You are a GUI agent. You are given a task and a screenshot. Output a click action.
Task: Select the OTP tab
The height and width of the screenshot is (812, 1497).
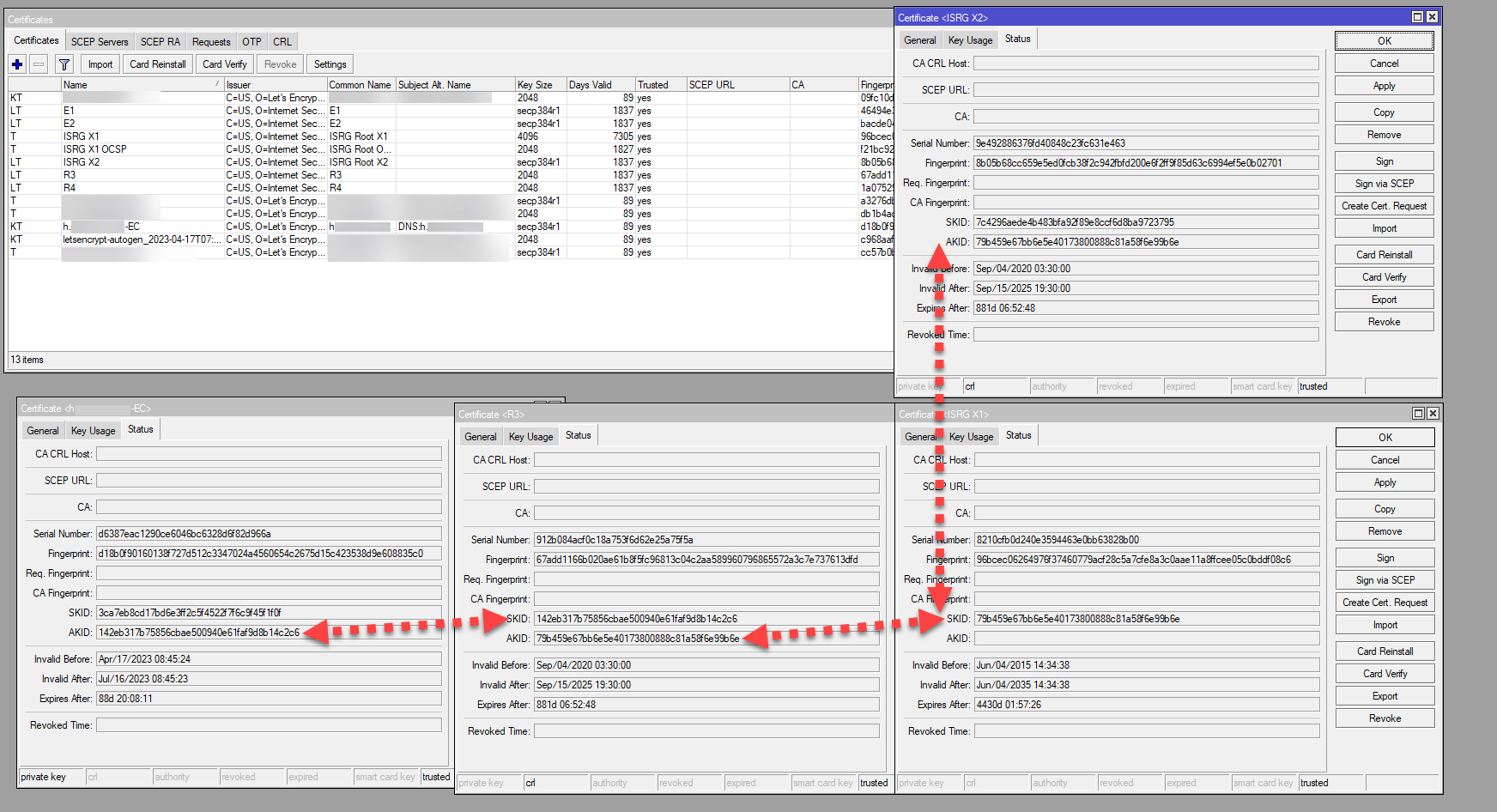pos(252,41)
